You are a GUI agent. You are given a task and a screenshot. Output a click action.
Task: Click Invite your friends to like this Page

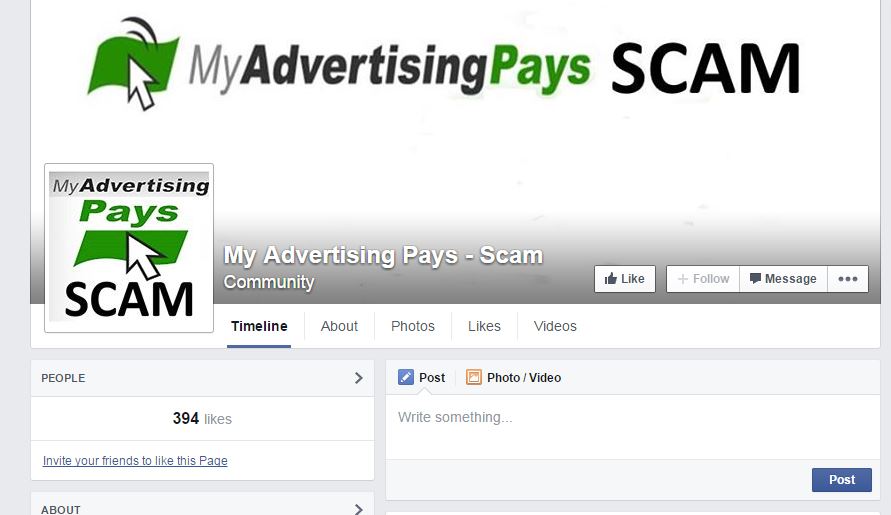[135, 460]
